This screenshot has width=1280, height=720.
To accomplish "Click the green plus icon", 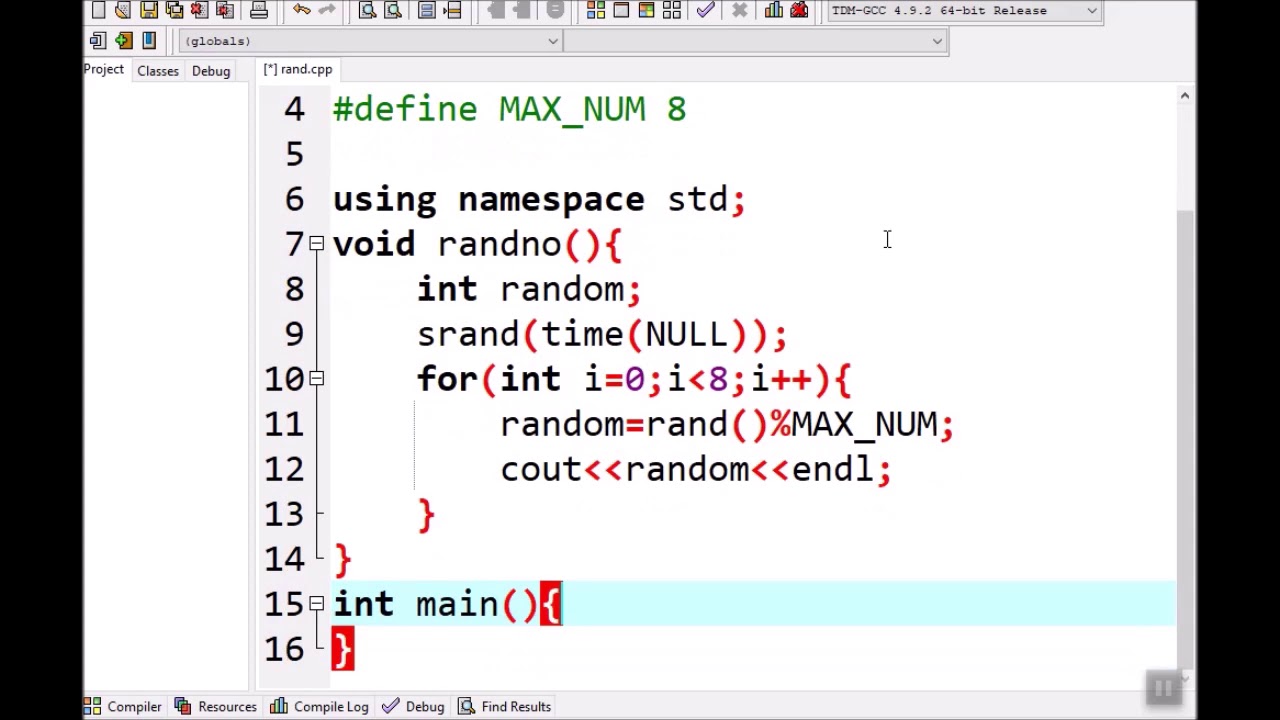I will 123,41.
